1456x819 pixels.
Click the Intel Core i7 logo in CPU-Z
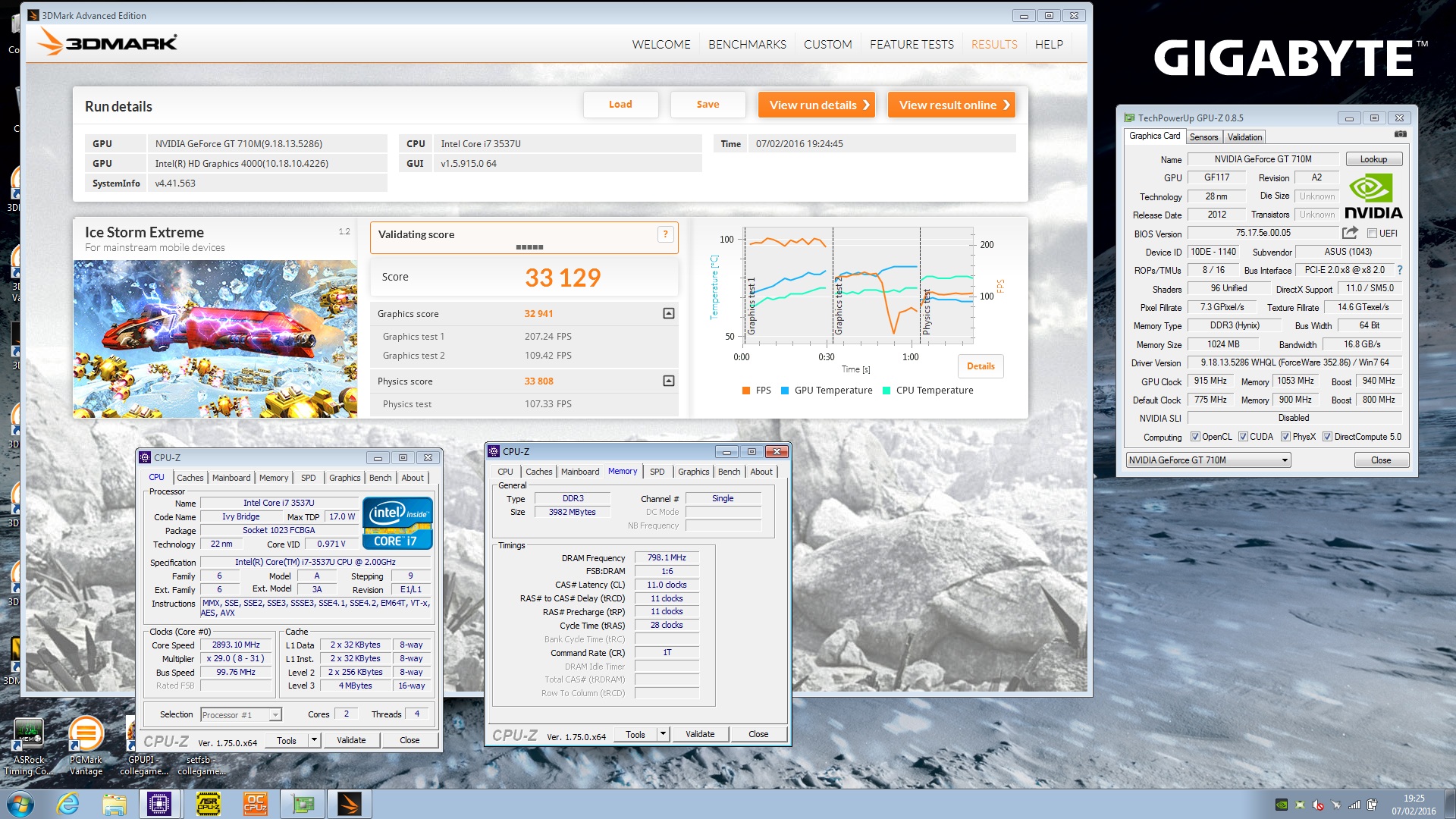coord(397,522)
